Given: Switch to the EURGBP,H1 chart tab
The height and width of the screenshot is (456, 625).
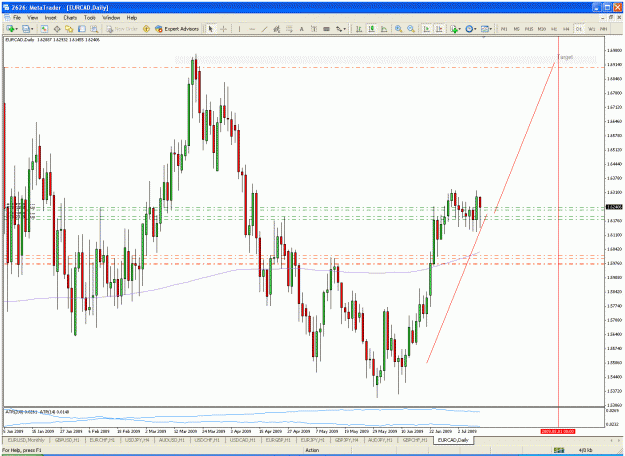Looking at the screenshot, I should (277, 440).
